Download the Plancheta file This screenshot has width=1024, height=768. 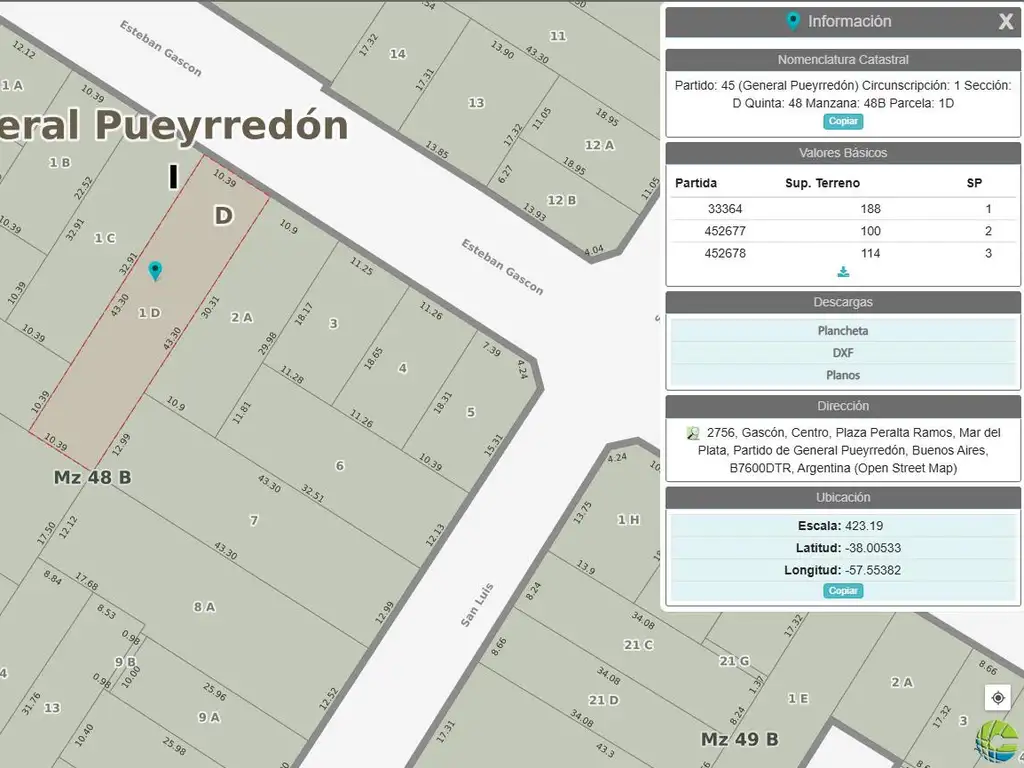842,331
